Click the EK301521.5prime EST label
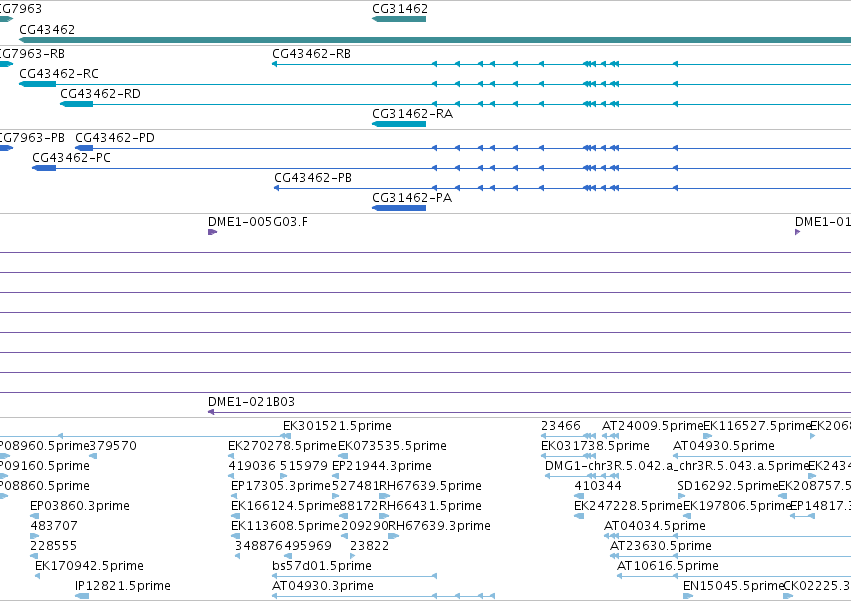 [337, 426]
